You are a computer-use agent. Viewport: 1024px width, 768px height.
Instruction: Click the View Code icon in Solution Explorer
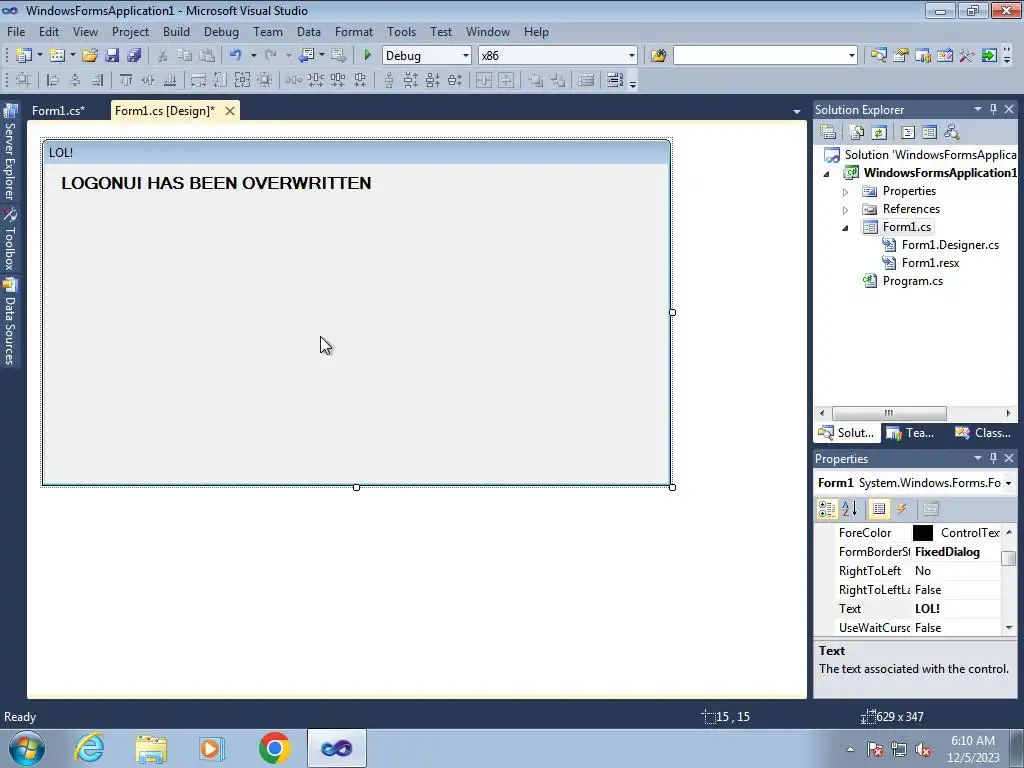pyautogui.click(x=908, y=133)
